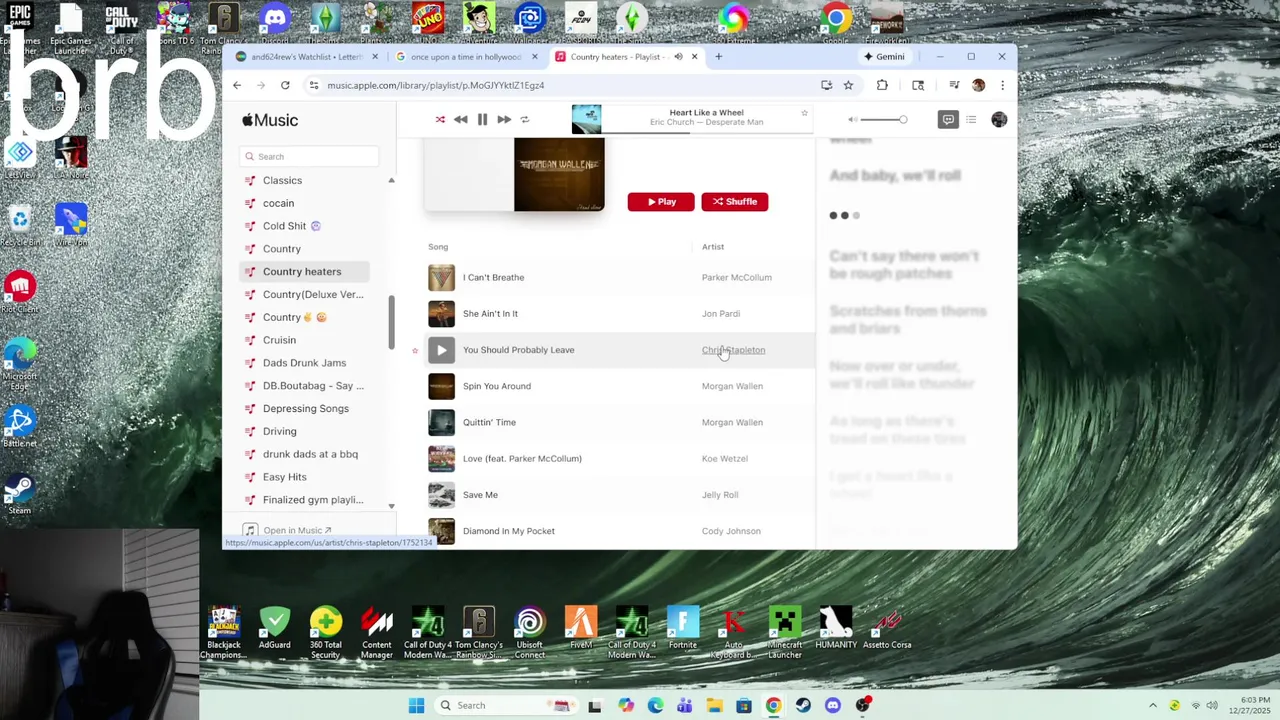
Task: Click the now playing album thumbnail
Action: point(587,120)
